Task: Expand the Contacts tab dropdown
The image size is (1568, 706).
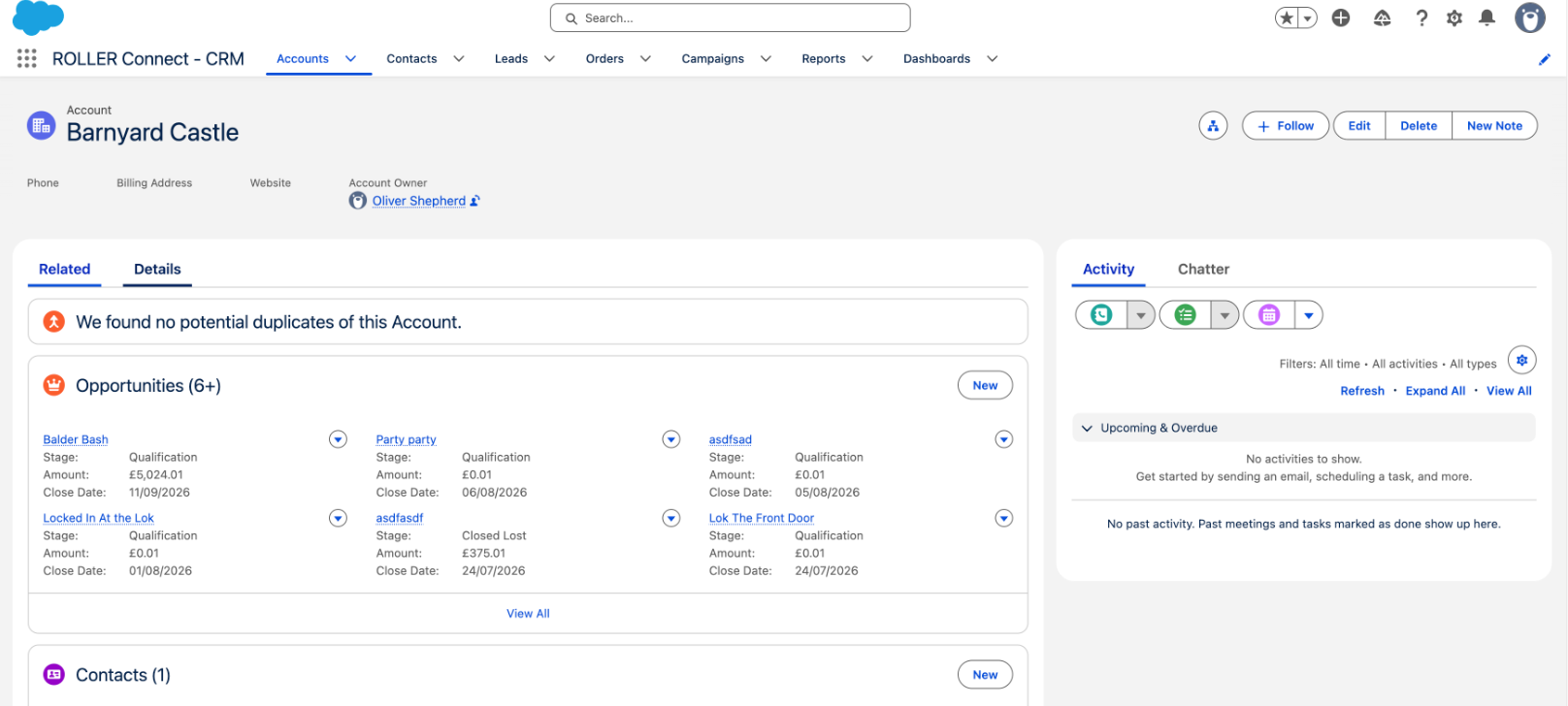Action: 459,59
